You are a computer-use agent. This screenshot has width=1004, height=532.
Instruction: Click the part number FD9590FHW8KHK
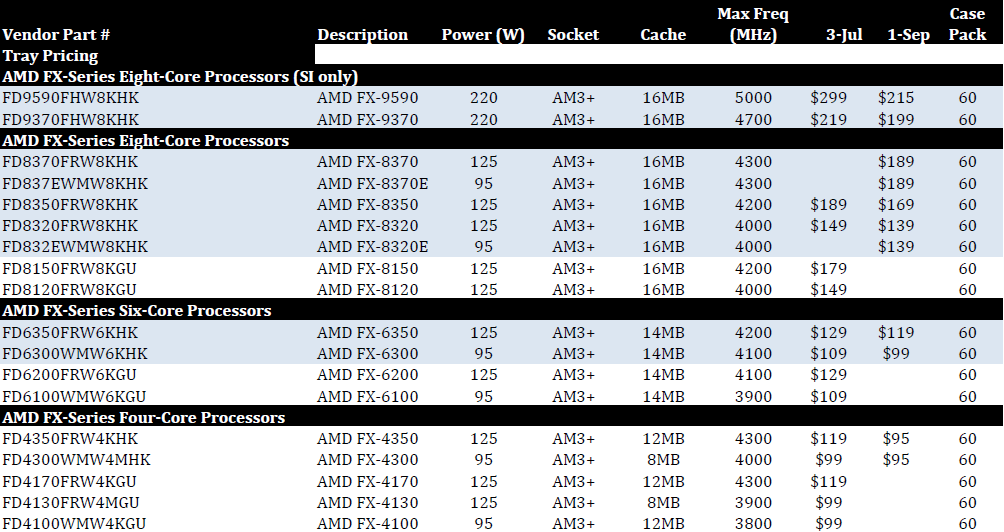pyautogui.click(x=70, y=98)
